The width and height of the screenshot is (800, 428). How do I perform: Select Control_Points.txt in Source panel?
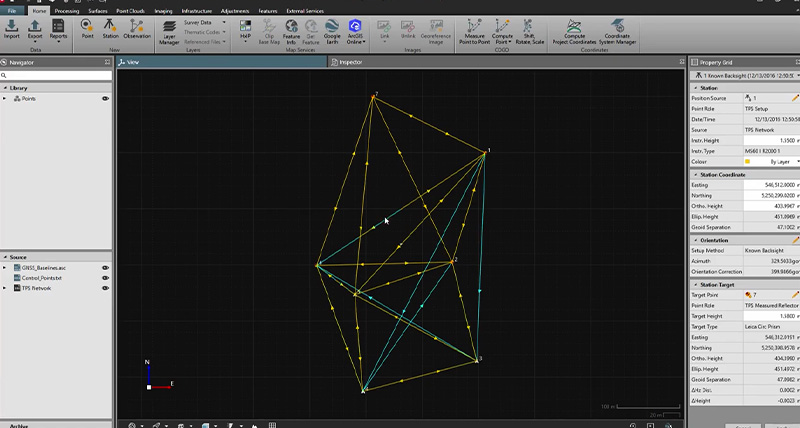click(x=41, y=278)
